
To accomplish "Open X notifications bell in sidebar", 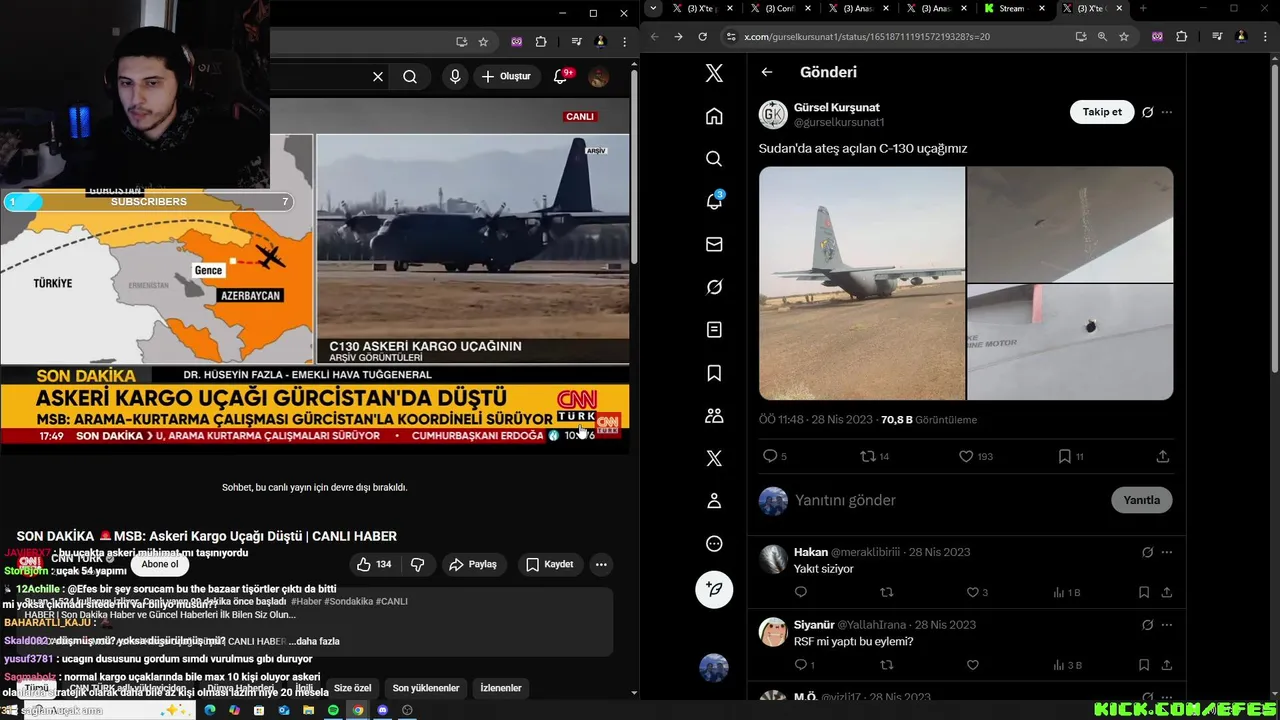I will 714,201.
